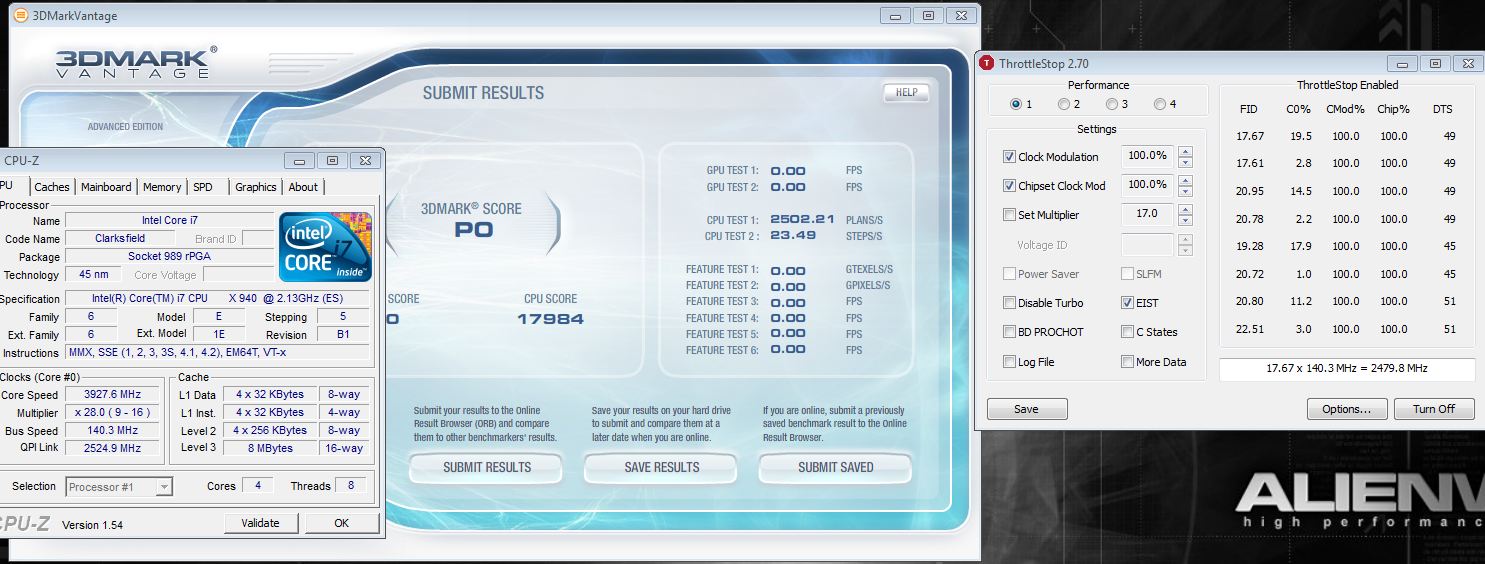Enable the C States checkbox

point(1127,332)
